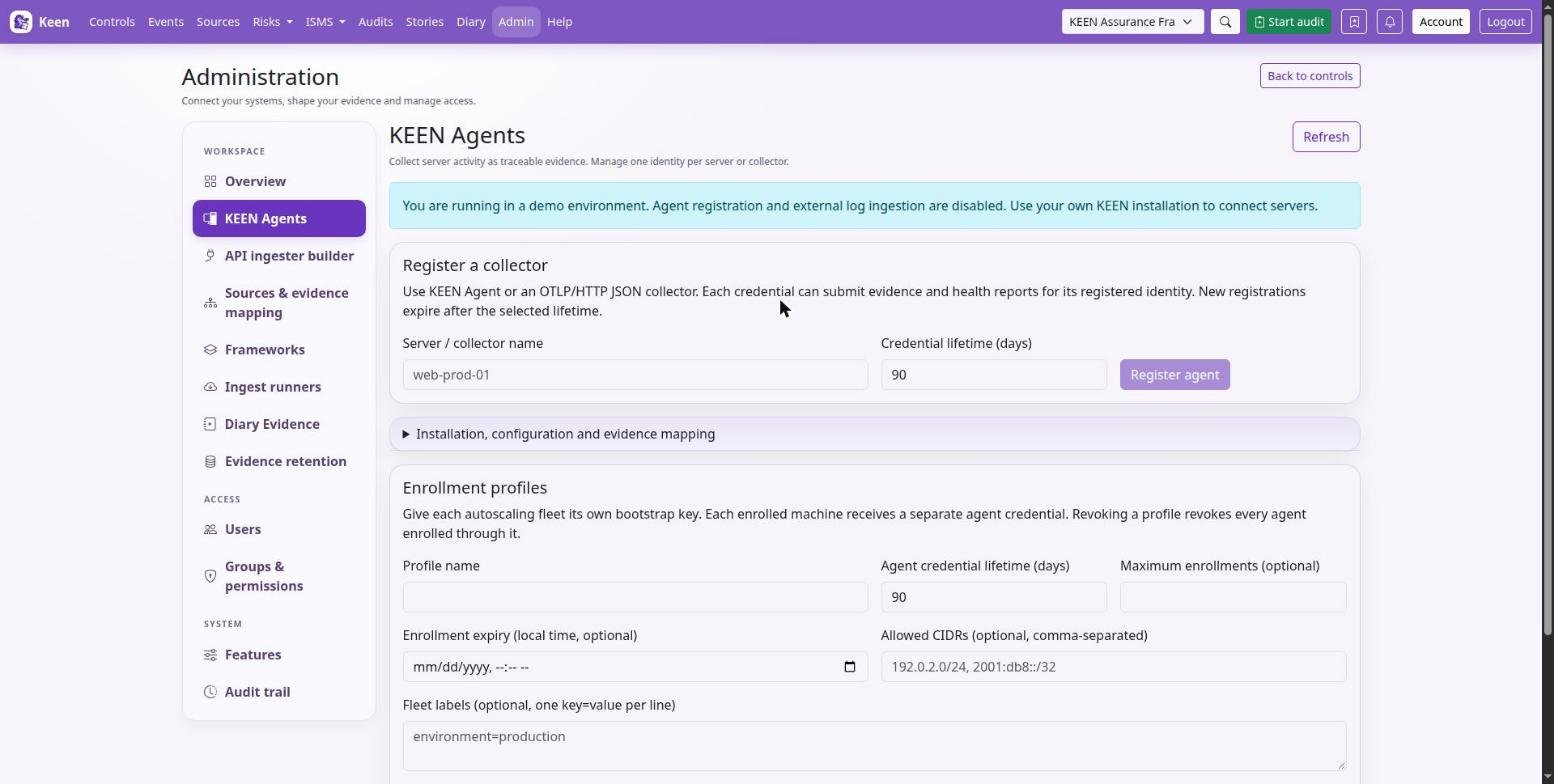Click the Back to controls button
1554x784 pixels.
coord(1310,76)
